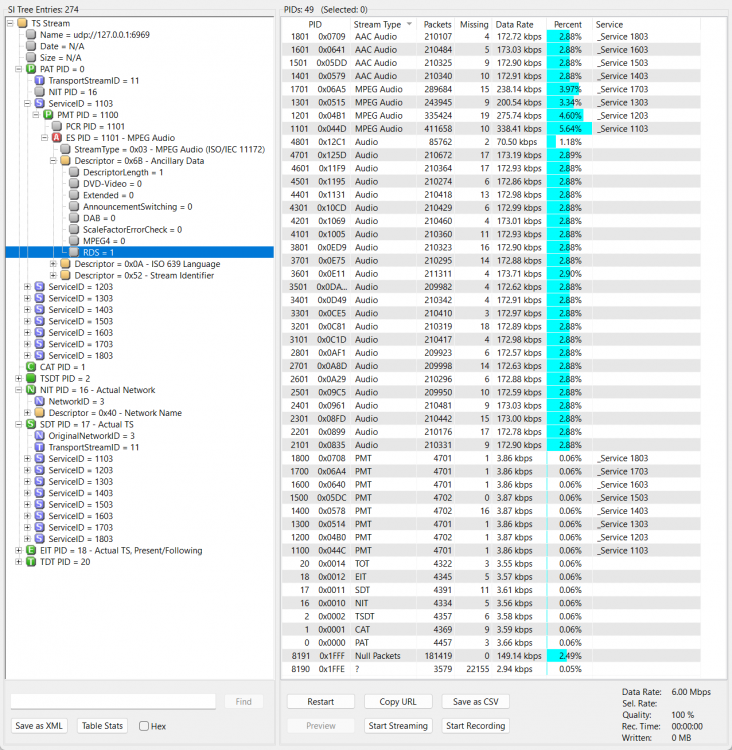Screen dimensions: 732x750
Task: Click the PMT PID = 1100 icon
Action: tap(48, 115)
